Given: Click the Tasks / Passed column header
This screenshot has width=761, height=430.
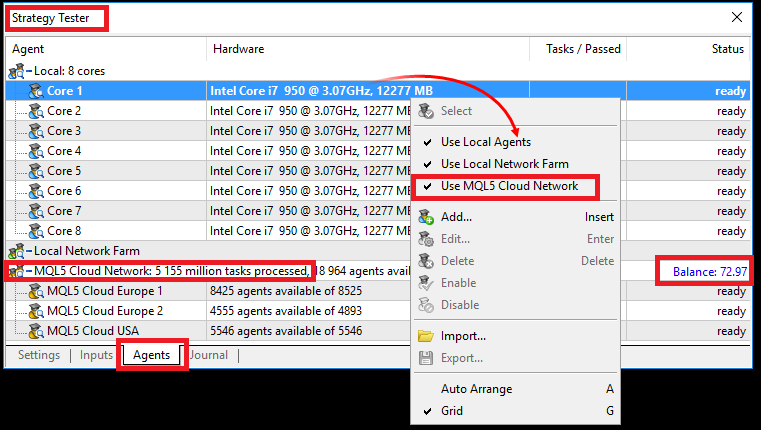Looking at the screenshot, I should tap(578, 49).
